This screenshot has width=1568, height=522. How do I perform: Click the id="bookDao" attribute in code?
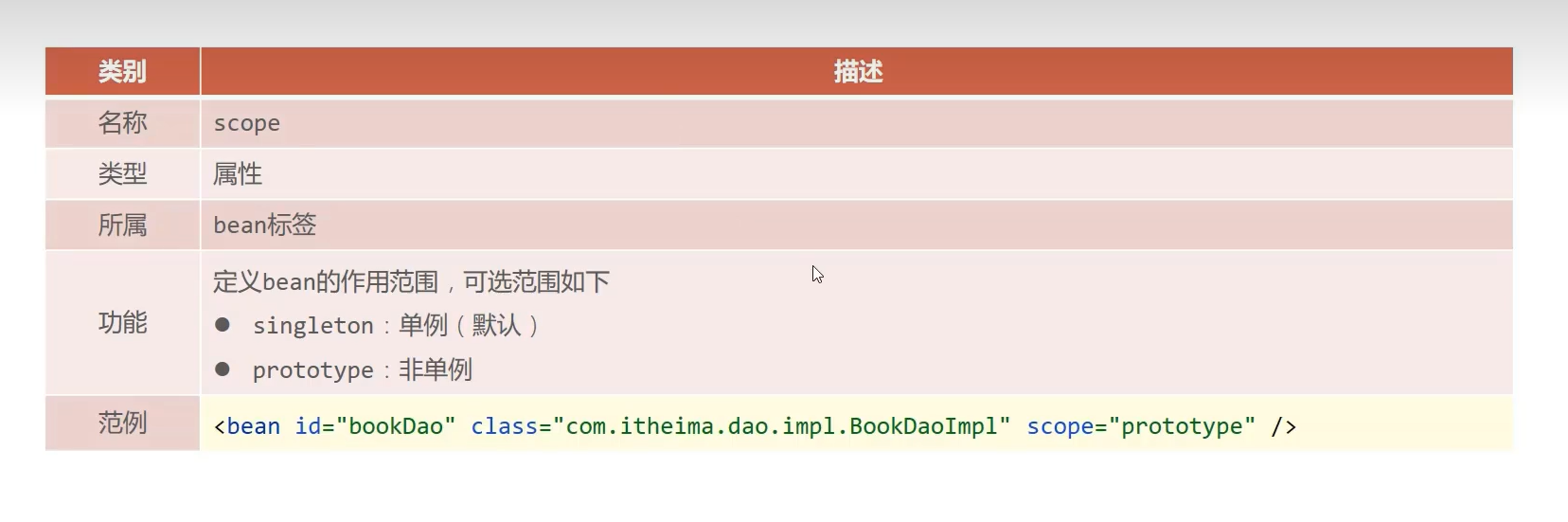pyautogui.click(x=375, y=426)
